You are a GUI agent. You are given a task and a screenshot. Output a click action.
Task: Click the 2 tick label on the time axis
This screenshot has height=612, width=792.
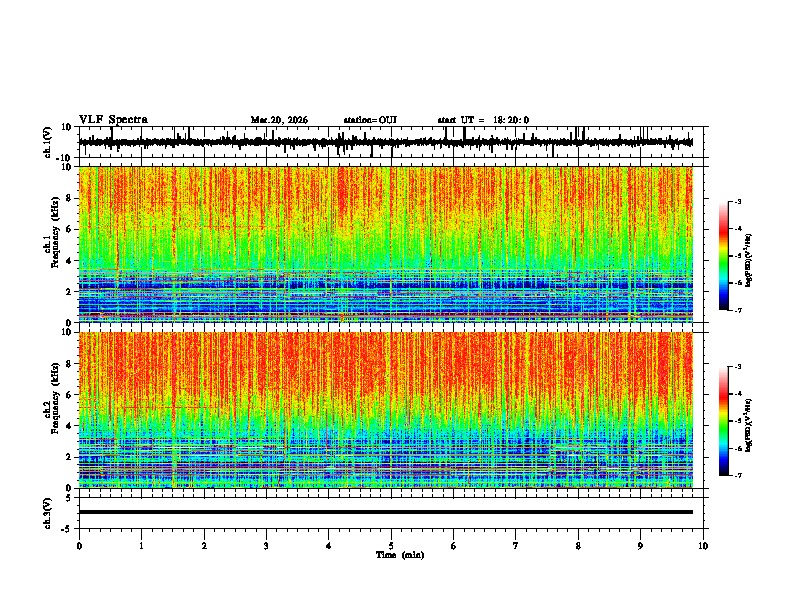pos(204,546)
